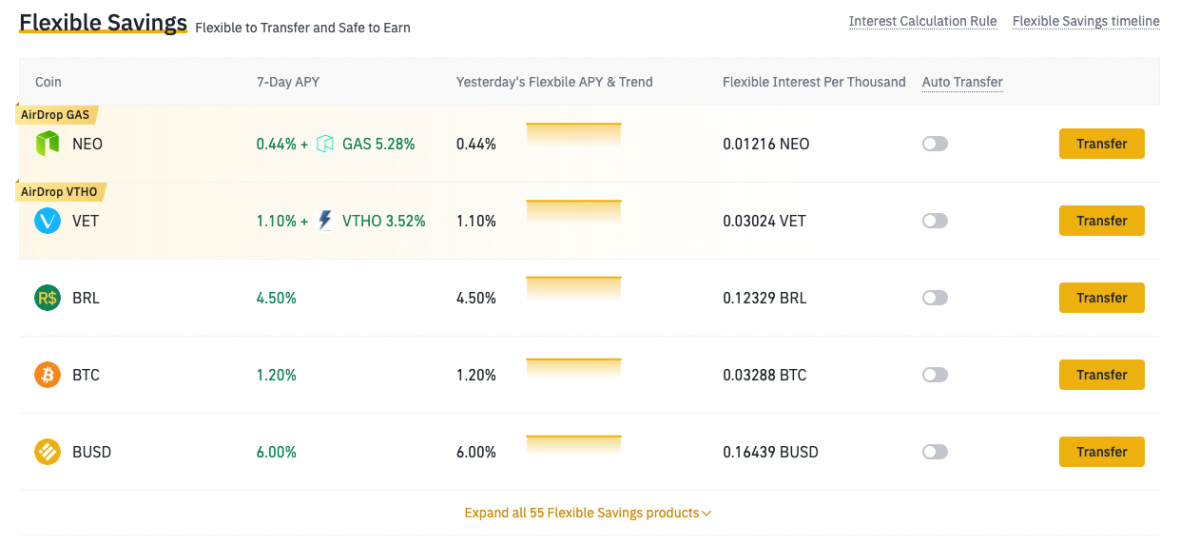Click the AirDrop VTHO badge
The width and height of the screenshot is (1200, 544).
coord(61,191)
